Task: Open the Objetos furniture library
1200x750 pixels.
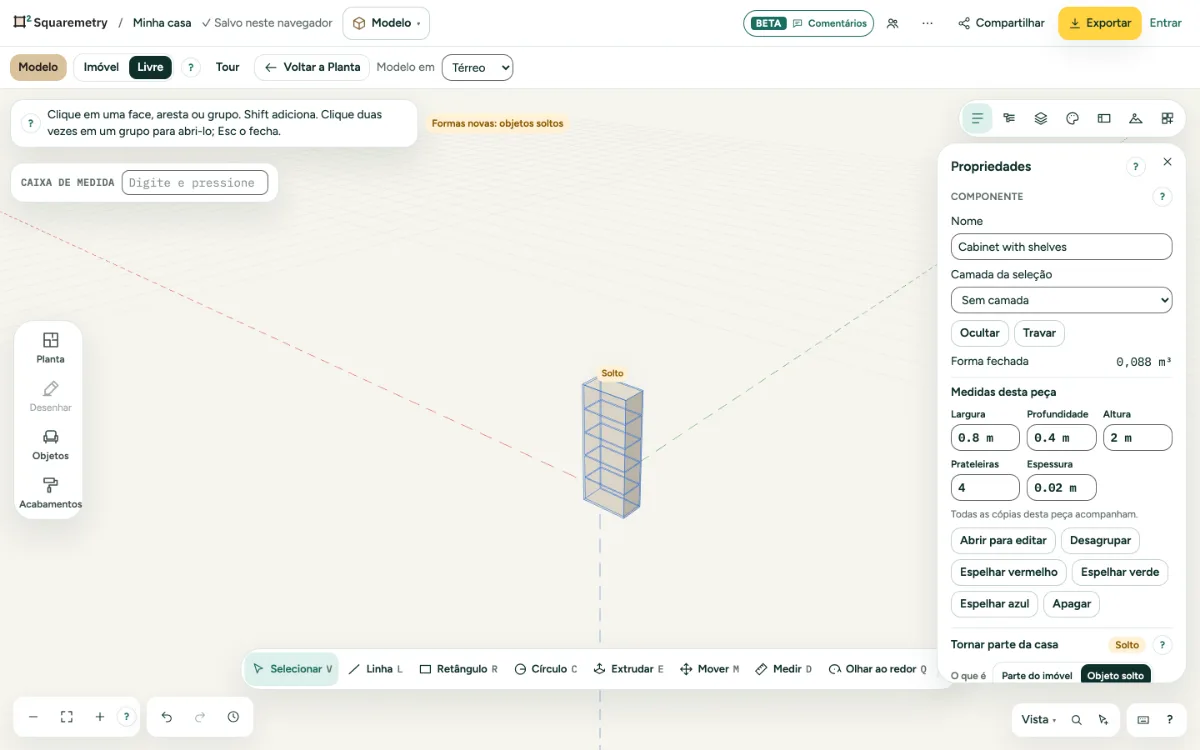Action: pyautogui.click(x=50, y=445)
